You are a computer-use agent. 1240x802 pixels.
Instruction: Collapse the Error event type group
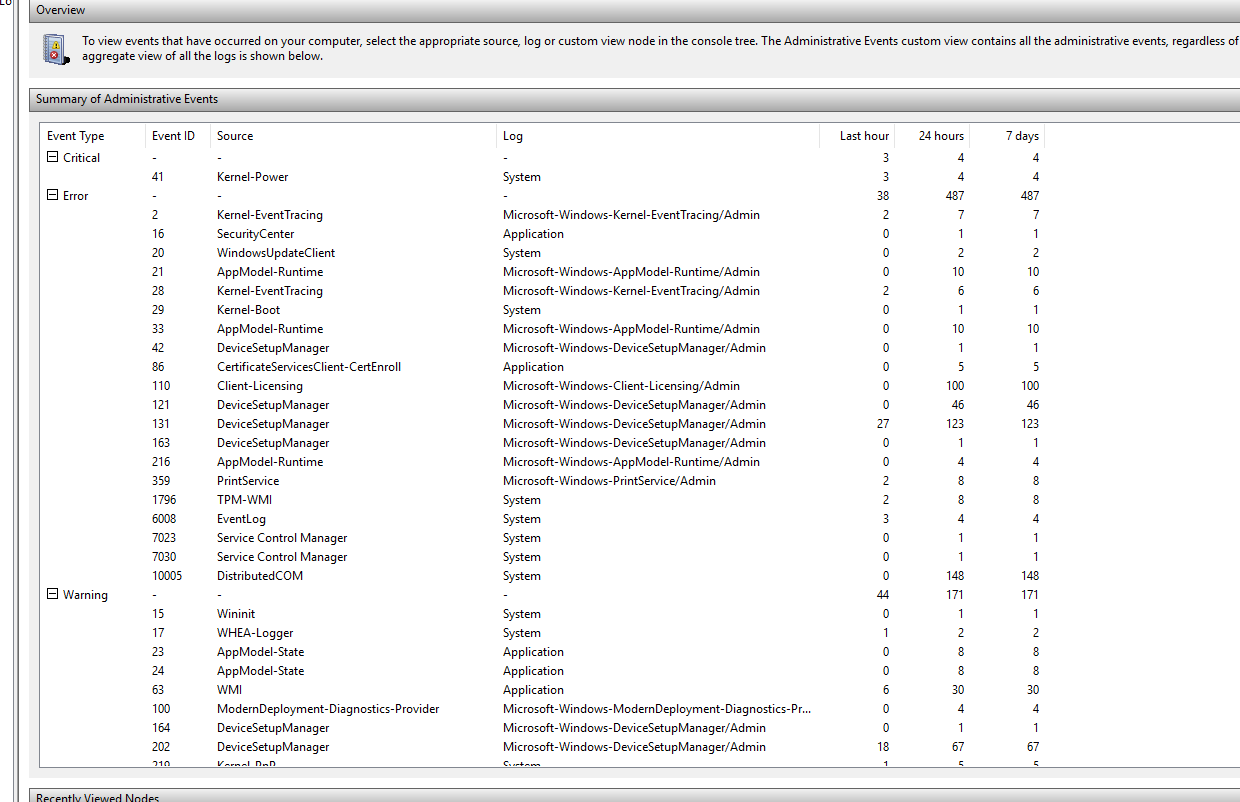(x=53, y=196)
